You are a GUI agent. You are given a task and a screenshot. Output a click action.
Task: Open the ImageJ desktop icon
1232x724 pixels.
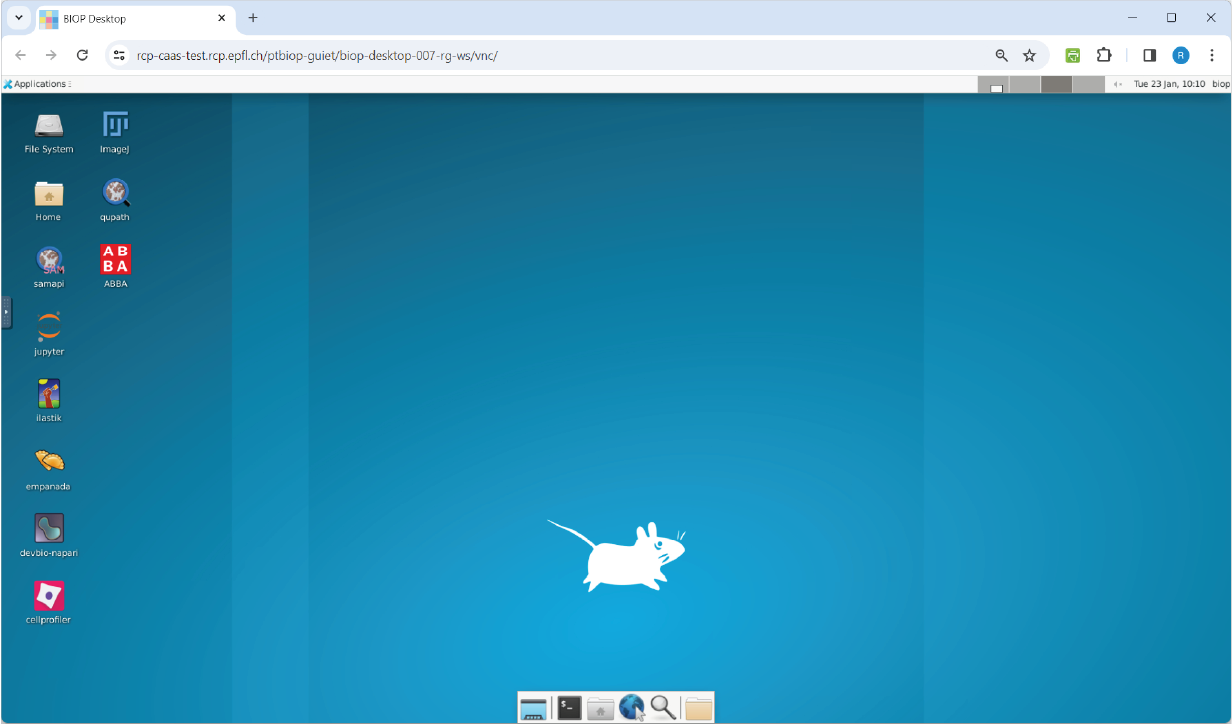coord(115,125)
